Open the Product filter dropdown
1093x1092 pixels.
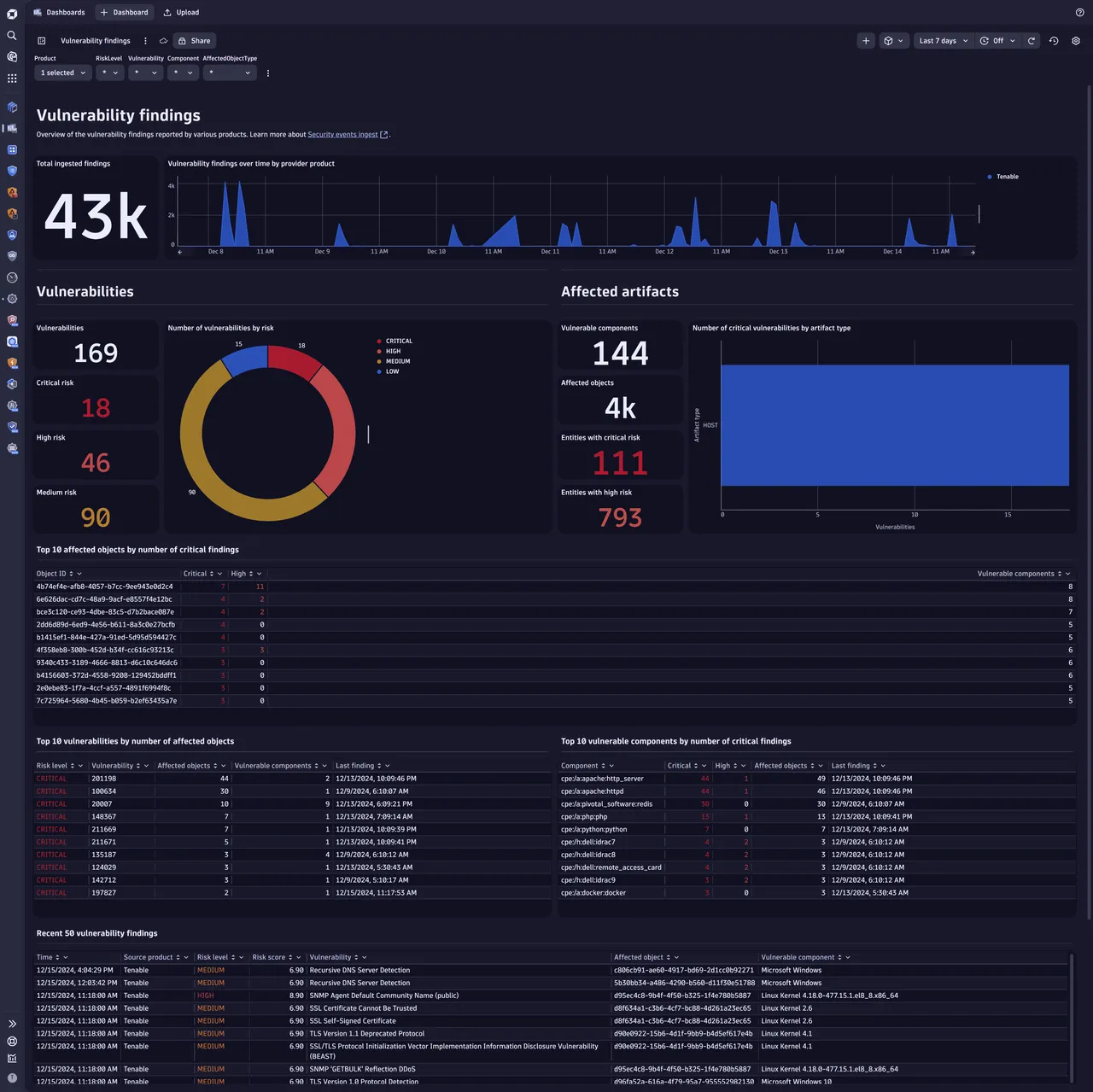pos(62,73)
